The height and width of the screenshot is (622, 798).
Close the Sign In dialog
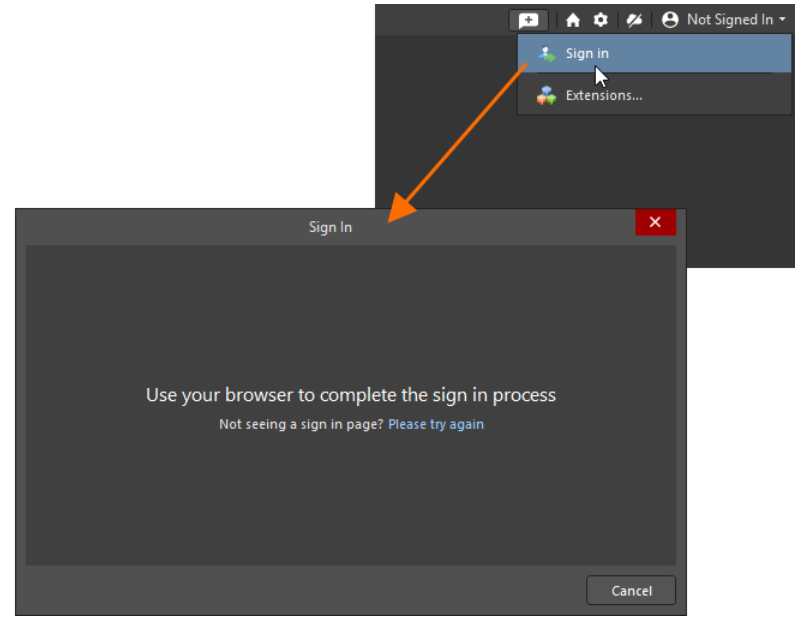pyautogui.click(x=655, y=222)
